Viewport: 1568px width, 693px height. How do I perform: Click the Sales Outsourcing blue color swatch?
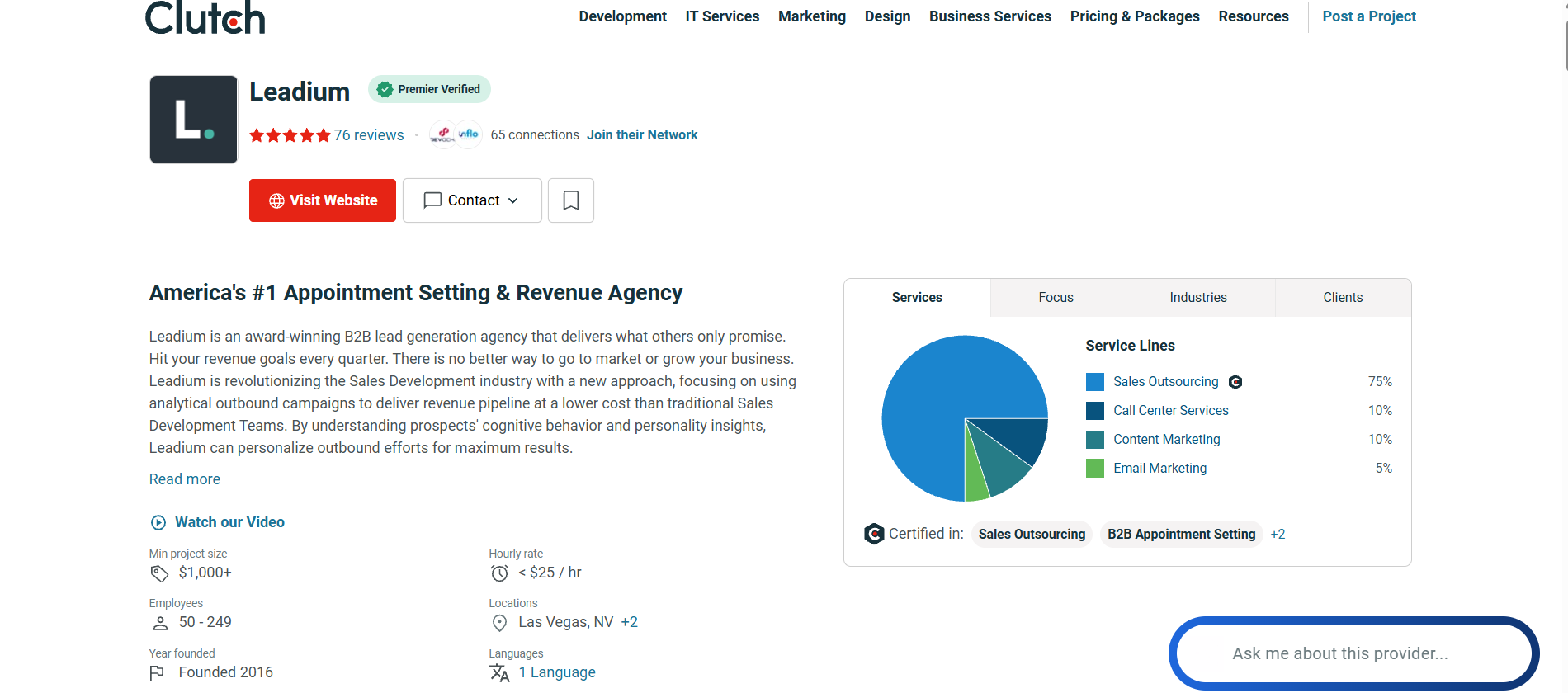(x=1095, y=382)
